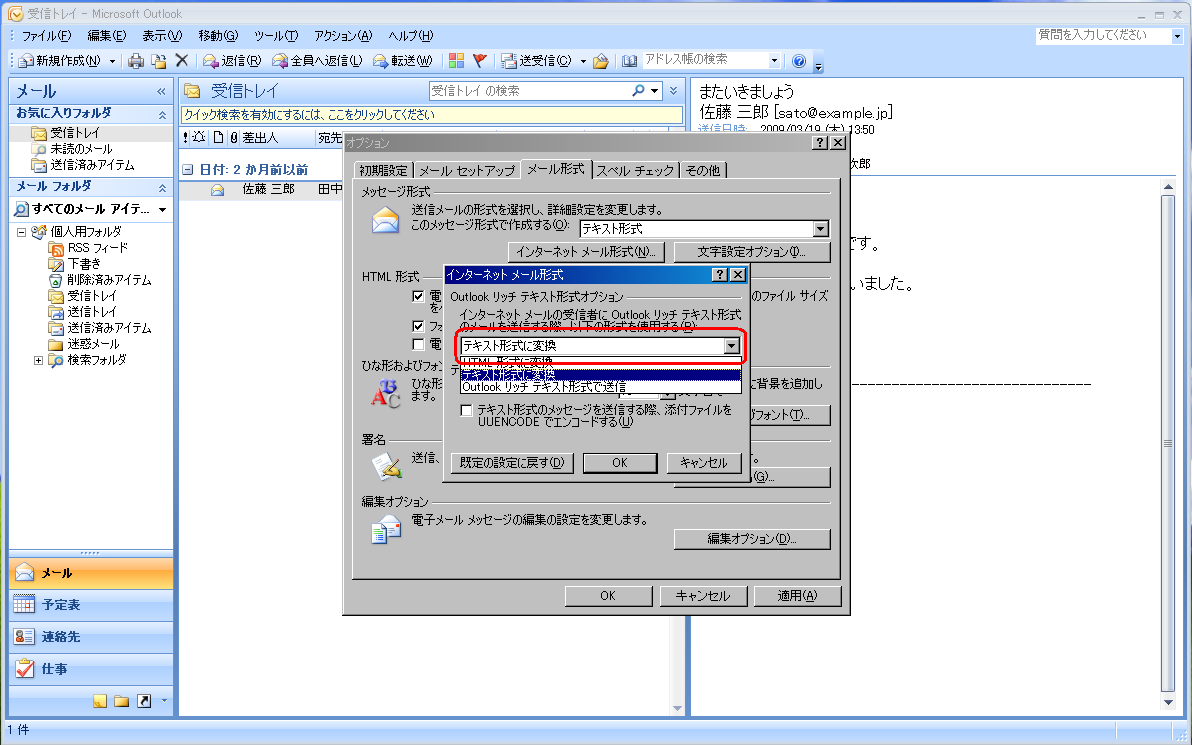Sort by Importance exclamation column icon
Screen dimensions: 1192x745
[x=185, y=138]
